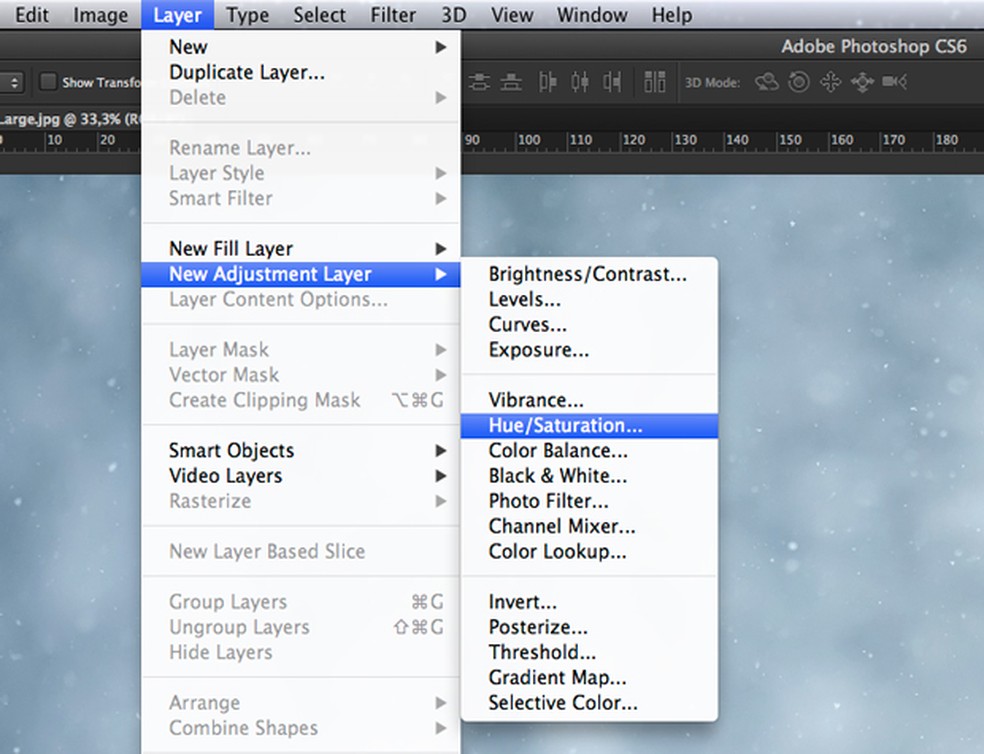The width and height of the screenshot is (984, 754).
Task: Select Color Balance... adjustment
Action: pyautogui.click(x=589, y=451)
